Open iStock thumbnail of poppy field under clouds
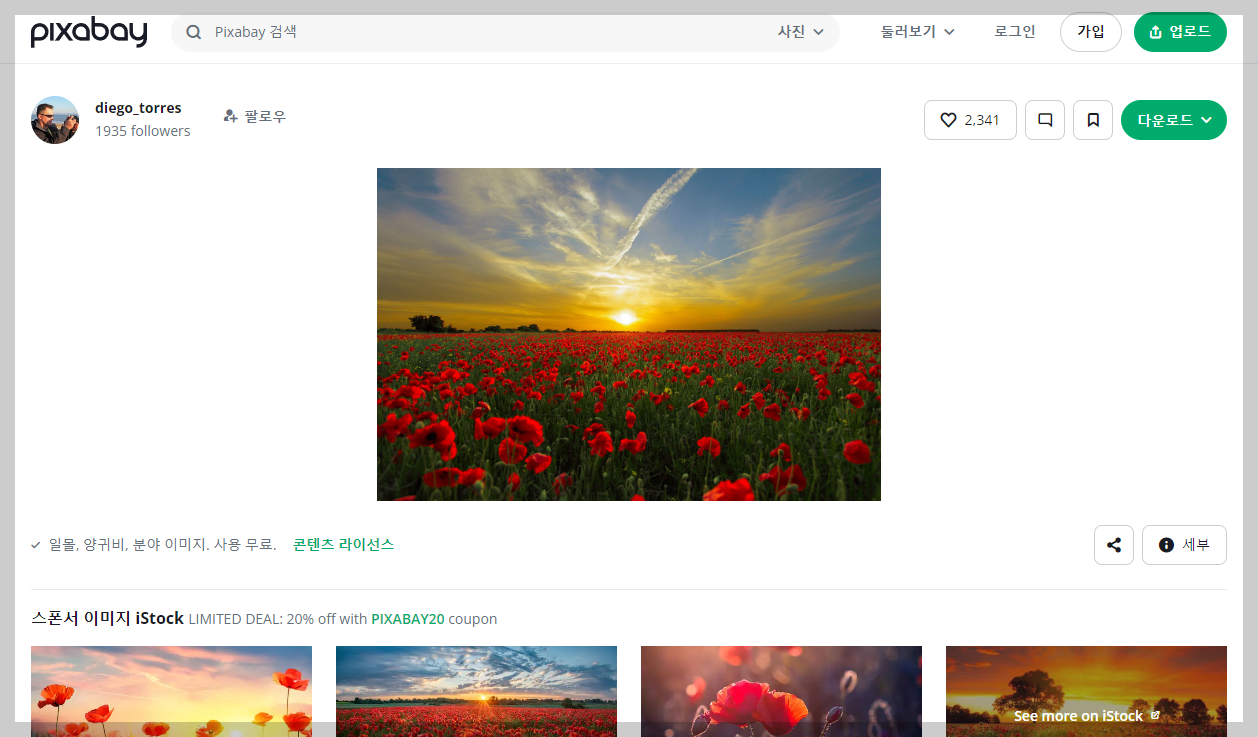This screenshot has width=1258, height=737. click(x=476, y=691)
